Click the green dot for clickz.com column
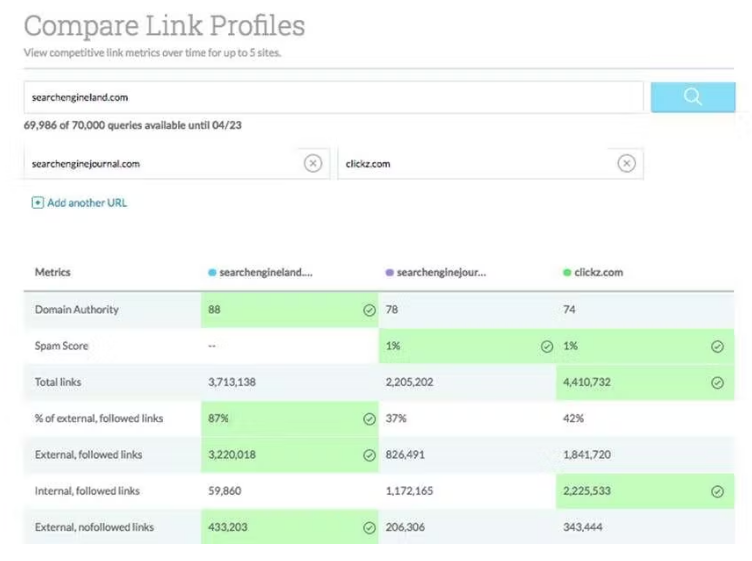752x561 pixels. (x=567, y=272)
